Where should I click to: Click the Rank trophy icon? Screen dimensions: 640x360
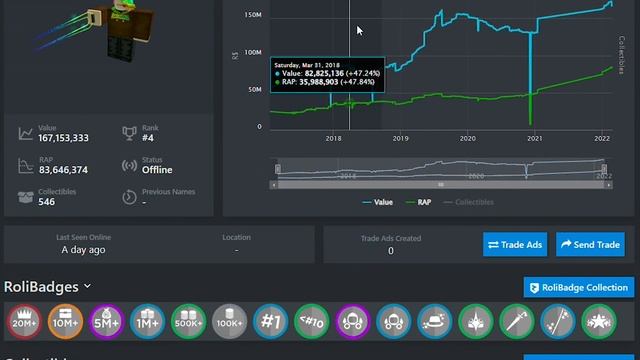[129, 133]
